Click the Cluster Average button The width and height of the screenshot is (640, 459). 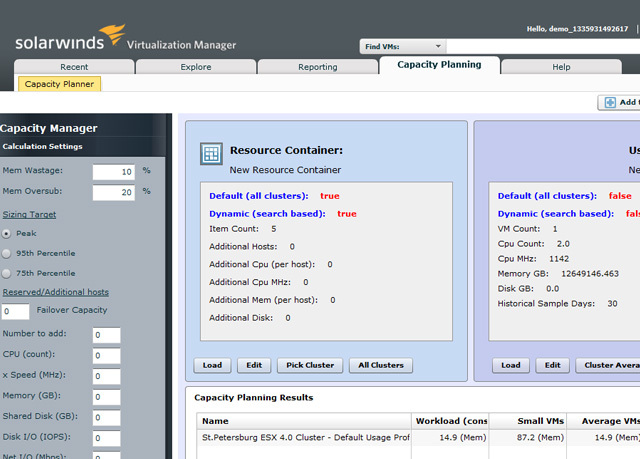pyautogui.click(x=608, y=365)
